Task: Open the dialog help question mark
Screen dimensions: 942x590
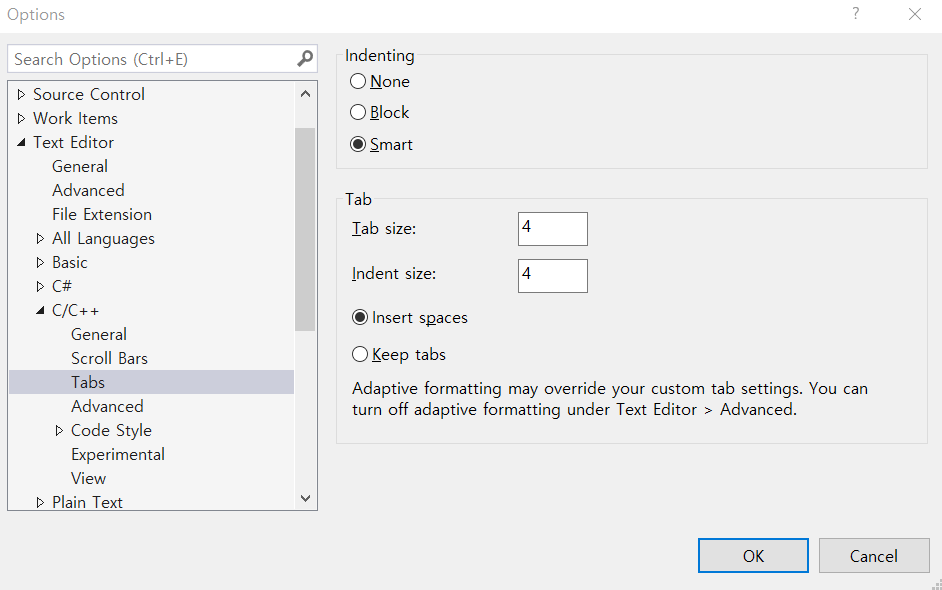Action: pos(855,13)
